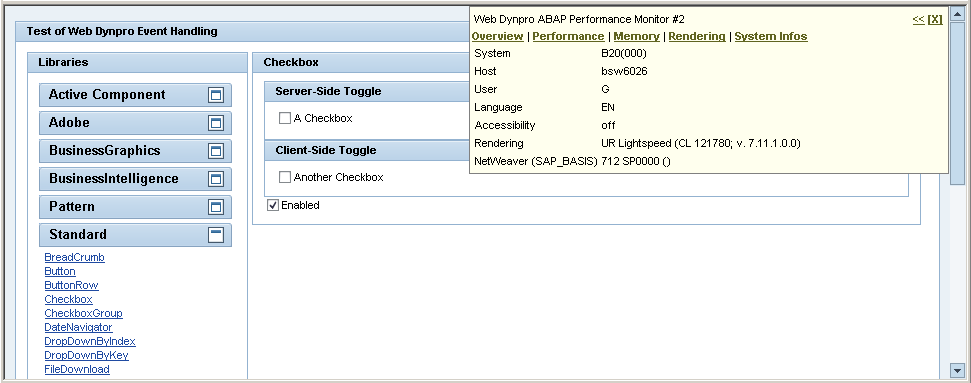Click the host value bsw6026
971x383 pixels.
(624, 71)
